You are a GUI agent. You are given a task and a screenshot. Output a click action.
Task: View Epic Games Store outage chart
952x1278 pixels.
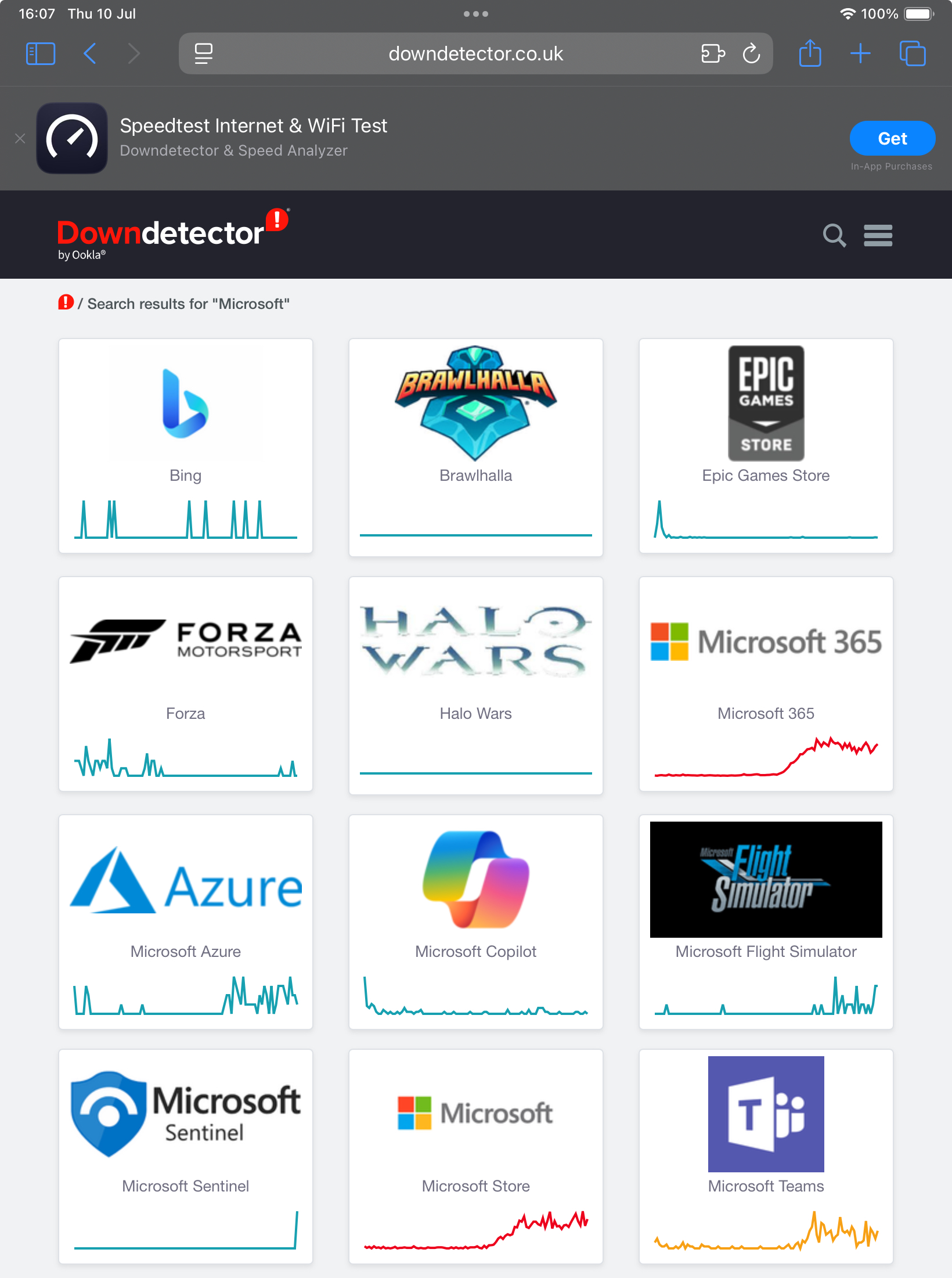pos(766,519)
